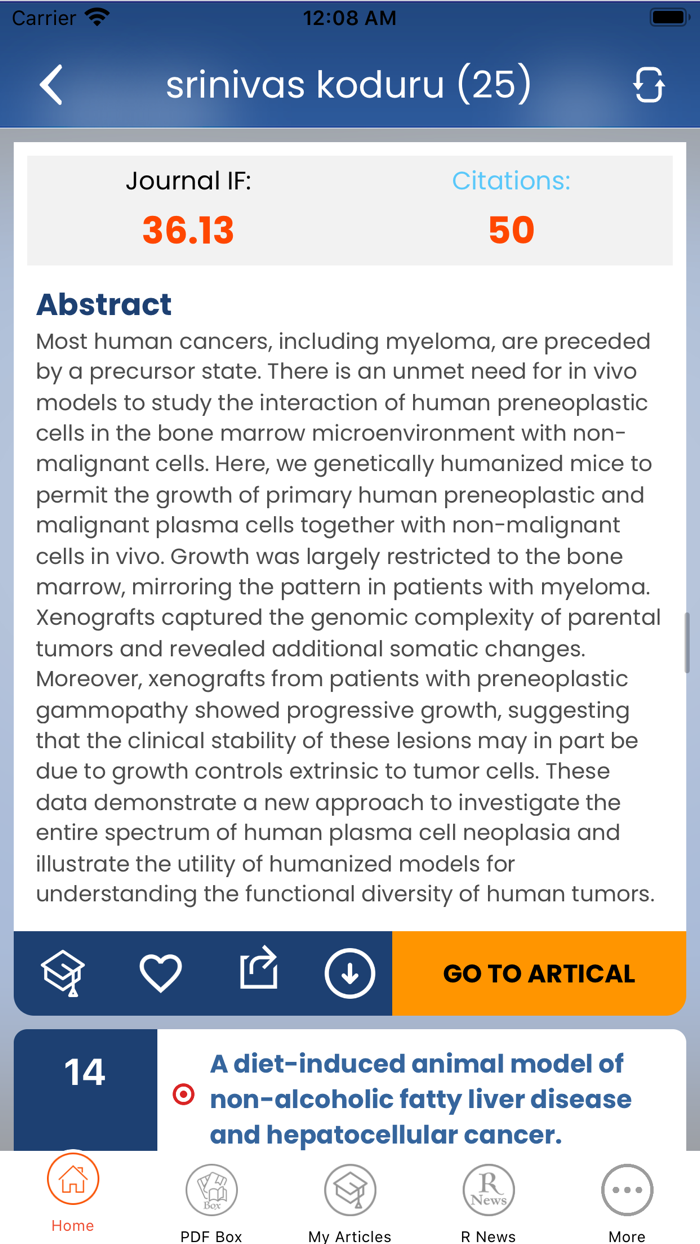Download the article with the download icon
This screenshot has height=1244, width=700.
tap(350, 971)
